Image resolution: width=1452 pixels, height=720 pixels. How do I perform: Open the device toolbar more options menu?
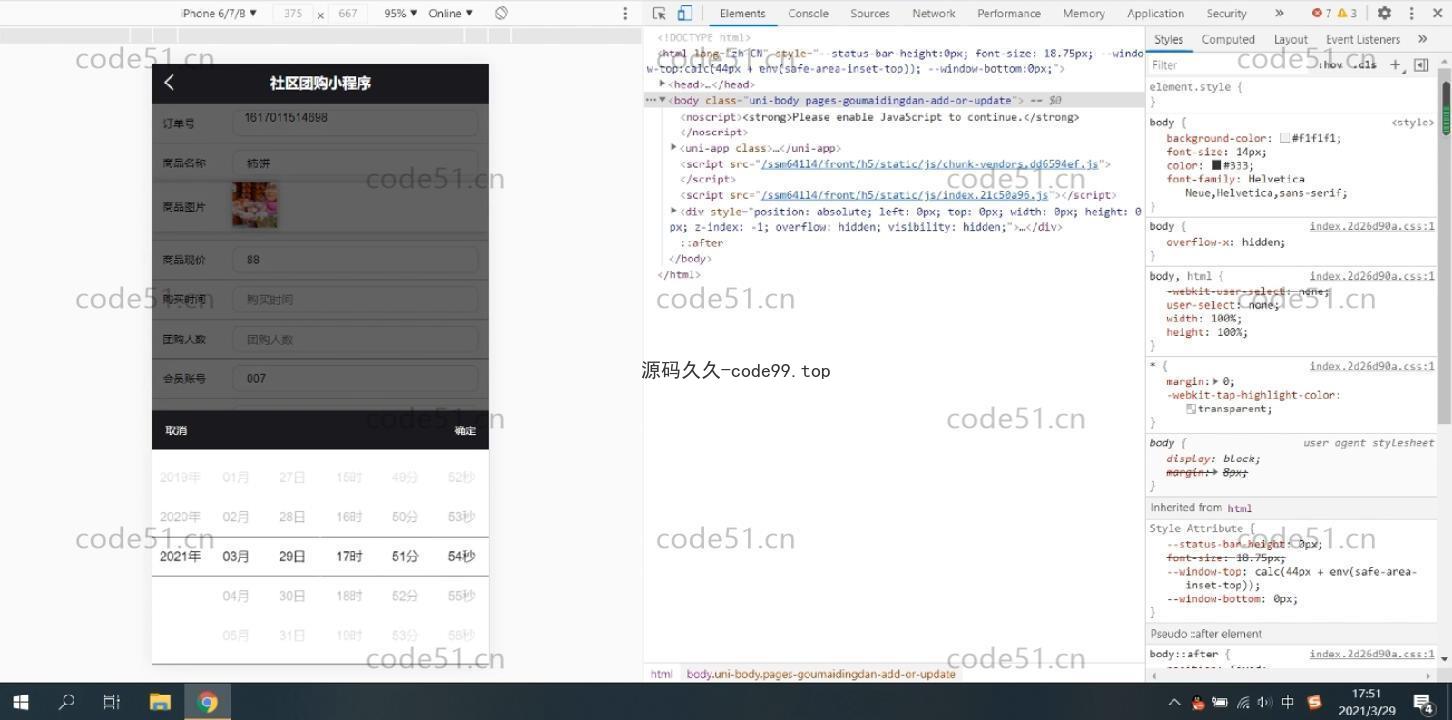coord(625,13)
